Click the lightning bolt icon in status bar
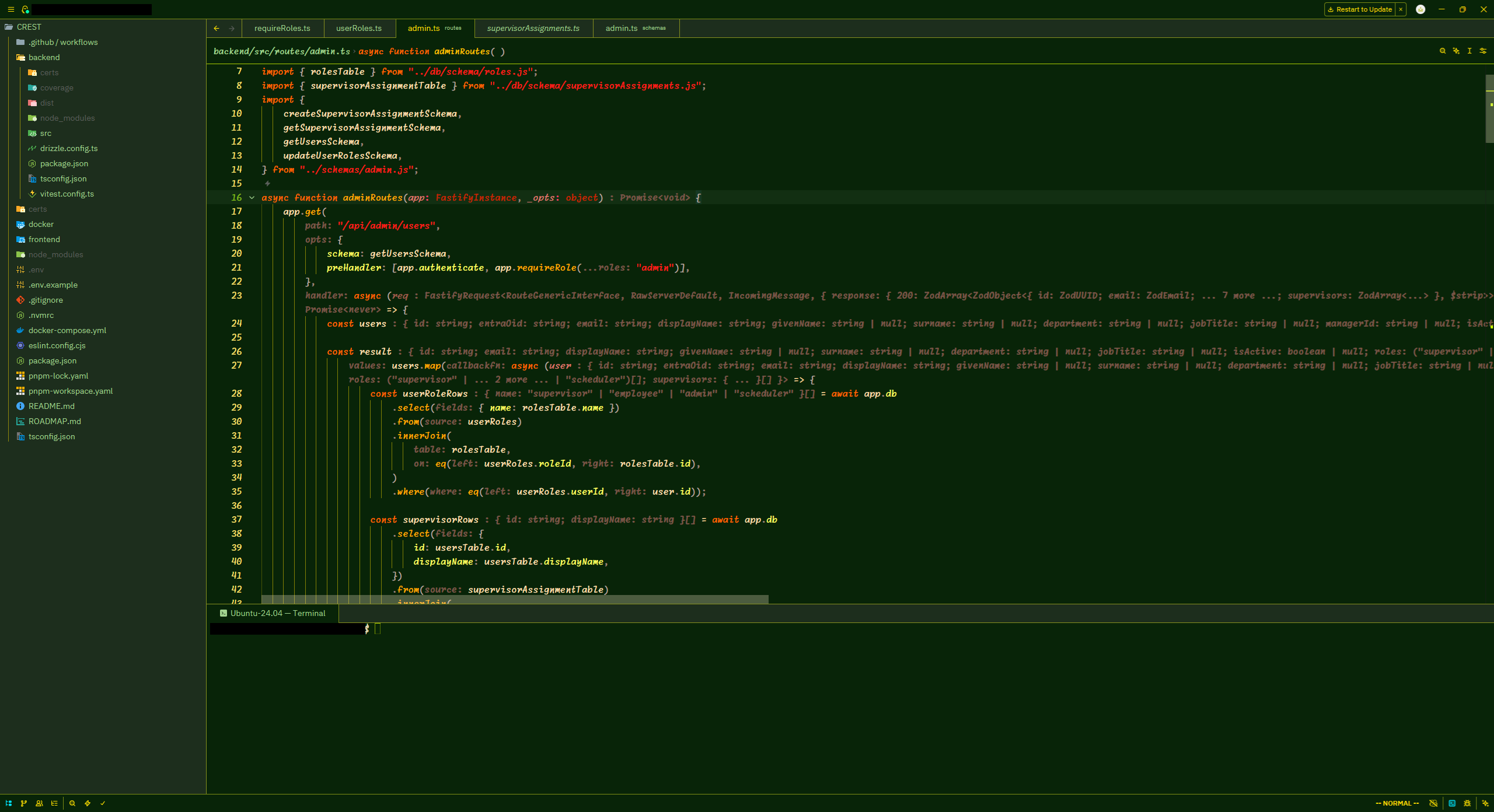Viewport: 1494px width, 812px height. (x=88, y=803)
